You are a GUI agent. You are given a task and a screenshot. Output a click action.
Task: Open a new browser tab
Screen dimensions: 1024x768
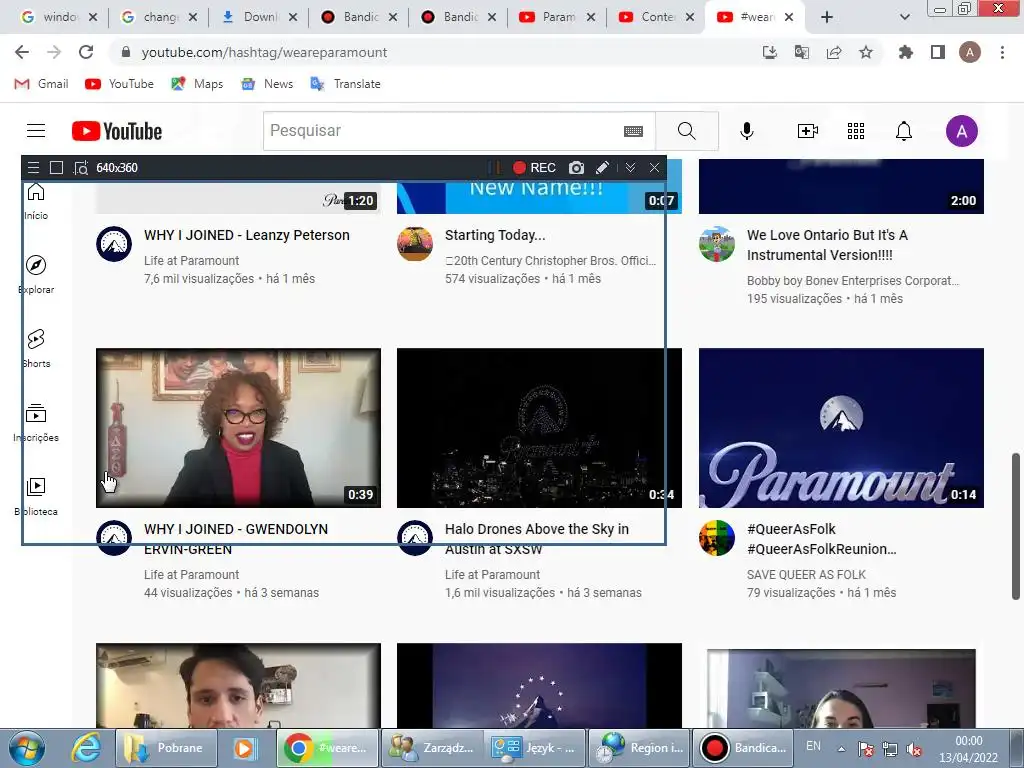[826, 18]
